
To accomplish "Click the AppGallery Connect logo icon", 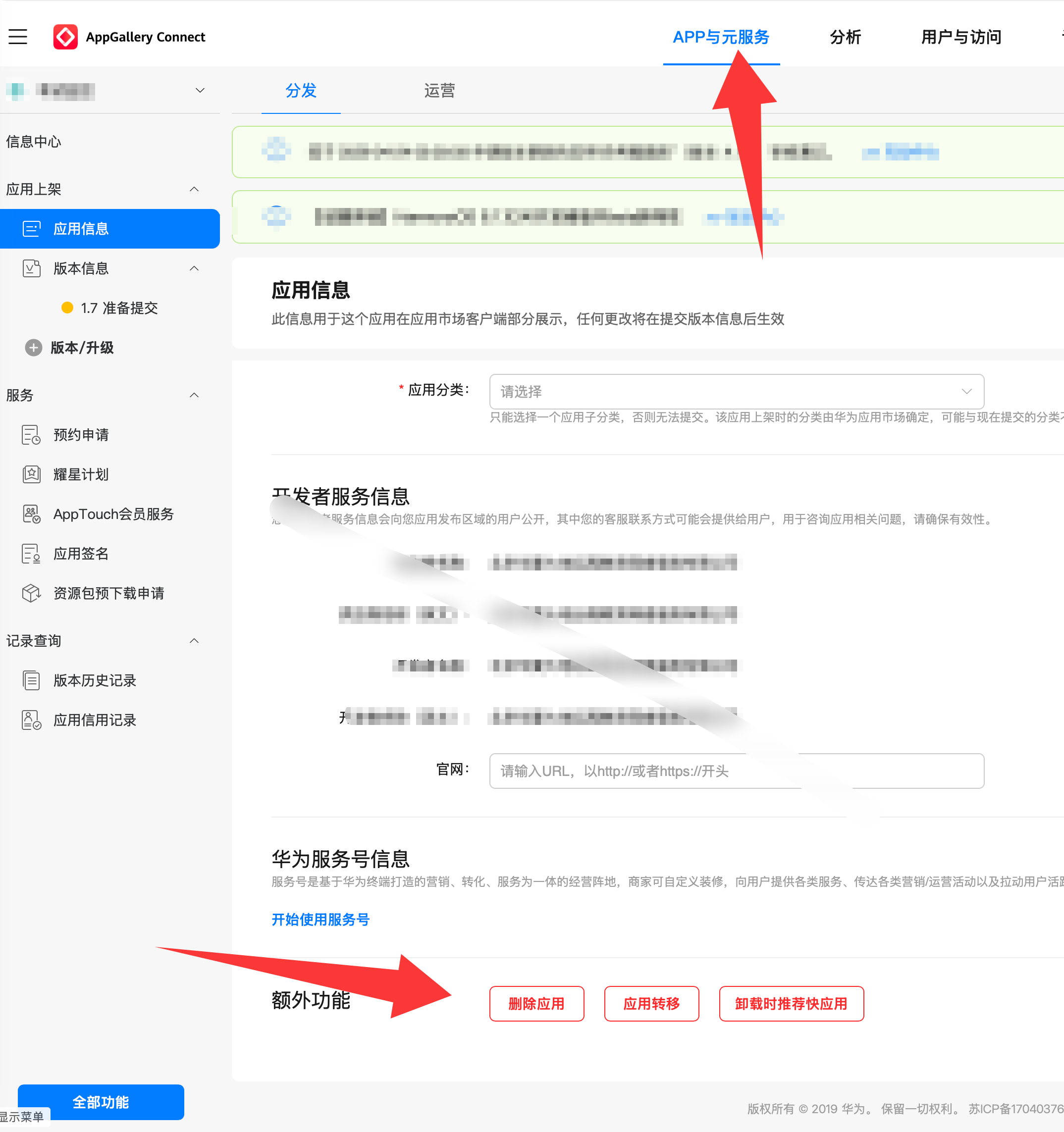I will click(65, 37).
